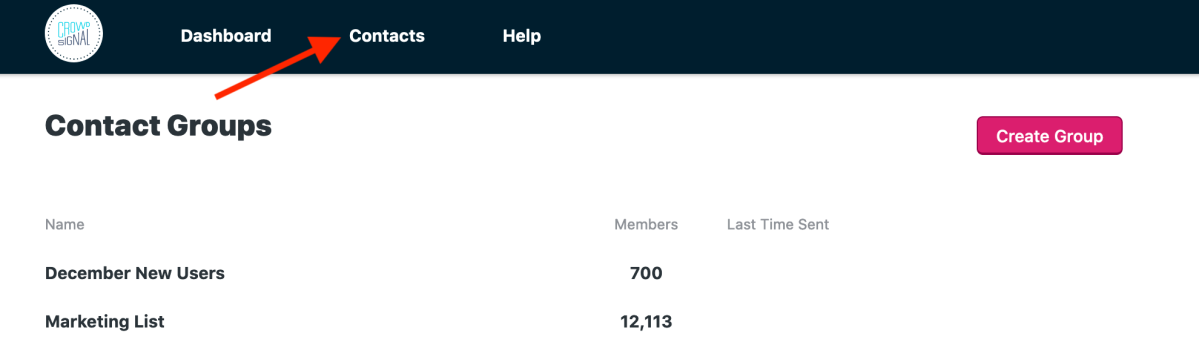The image size is (1199, 362).
Task: Sort by the Name column header
Action: [64, 225]
